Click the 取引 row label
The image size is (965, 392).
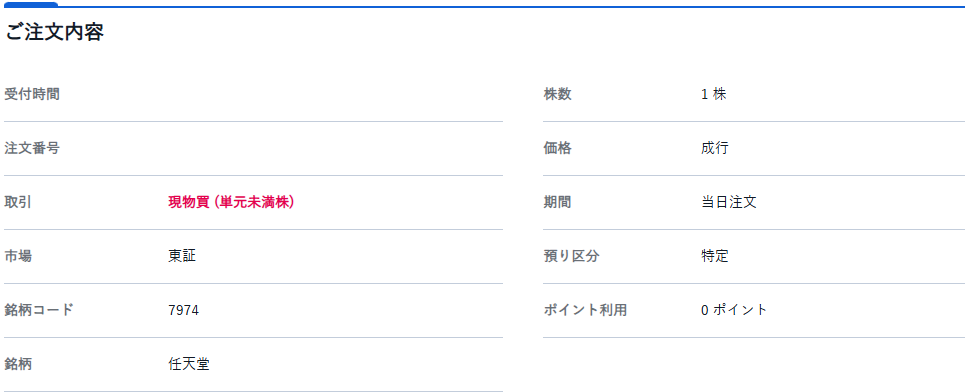18,202
